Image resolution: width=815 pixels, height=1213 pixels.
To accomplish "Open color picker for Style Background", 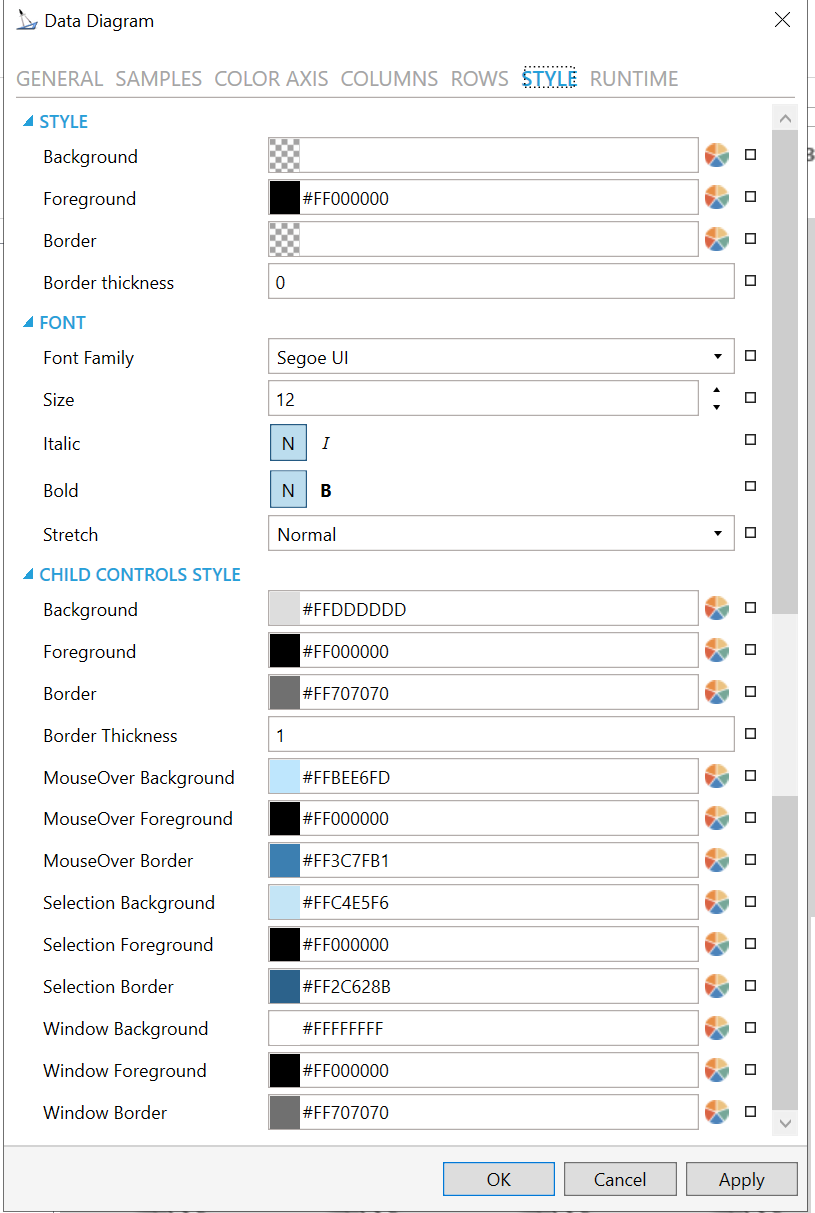I will pos(716,156).
